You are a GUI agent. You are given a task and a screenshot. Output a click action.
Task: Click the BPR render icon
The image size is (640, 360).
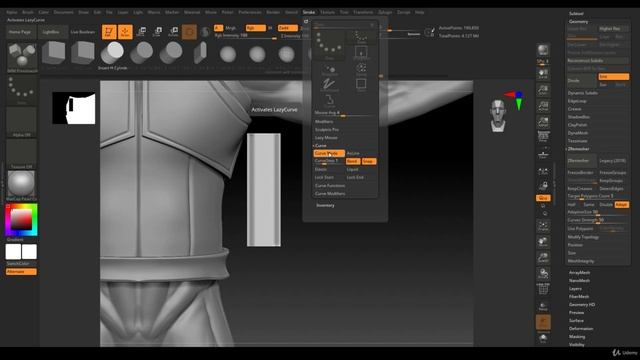(543, 51)
